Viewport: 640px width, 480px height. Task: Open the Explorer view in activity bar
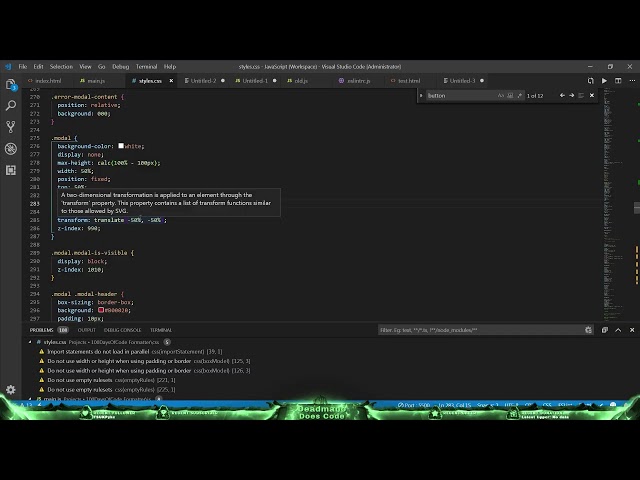[11, 84]
